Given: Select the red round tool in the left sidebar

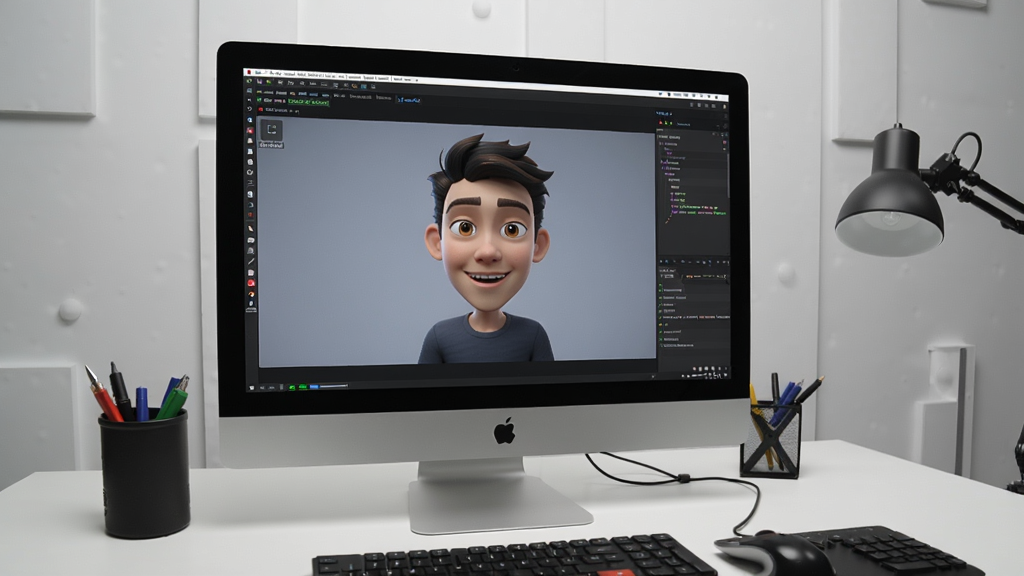Looking at the screenshot, I should (x=251, y=283).
